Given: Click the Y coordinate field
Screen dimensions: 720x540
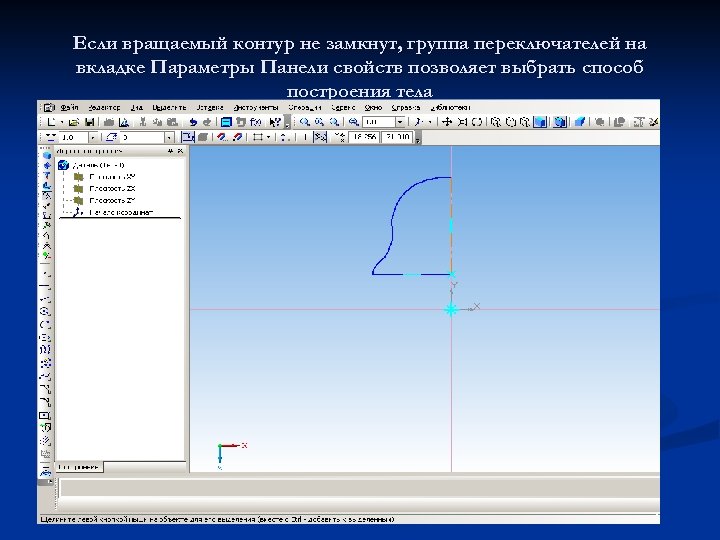Looking at the screenshot, I should click(398, 137).
